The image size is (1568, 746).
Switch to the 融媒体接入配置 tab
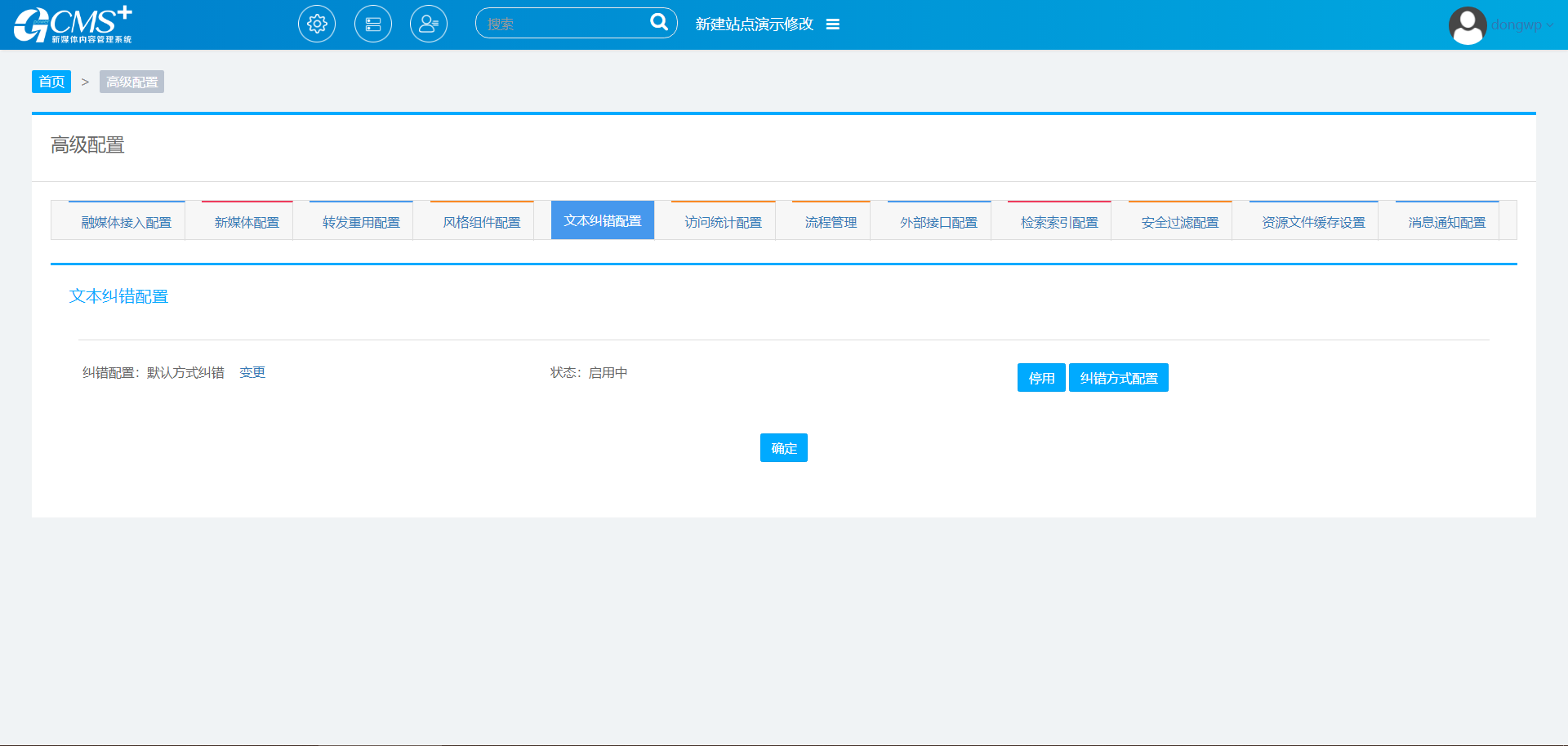tap(126, 222)
